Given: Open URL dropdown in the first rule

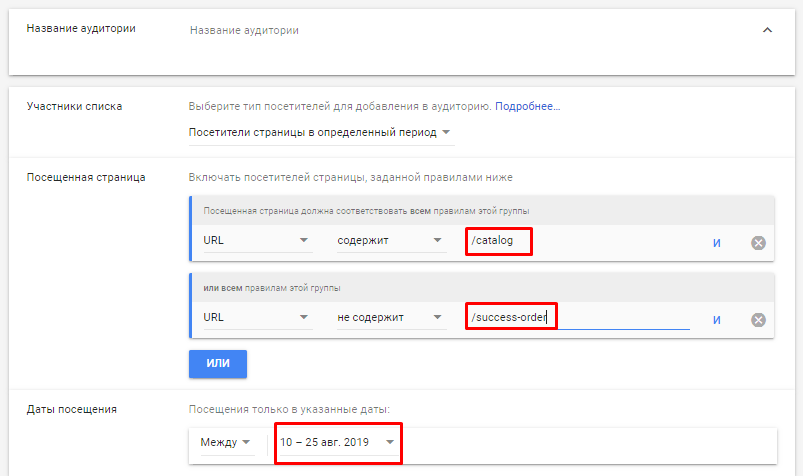Looking at the screenshot, I should coord(256,241).
